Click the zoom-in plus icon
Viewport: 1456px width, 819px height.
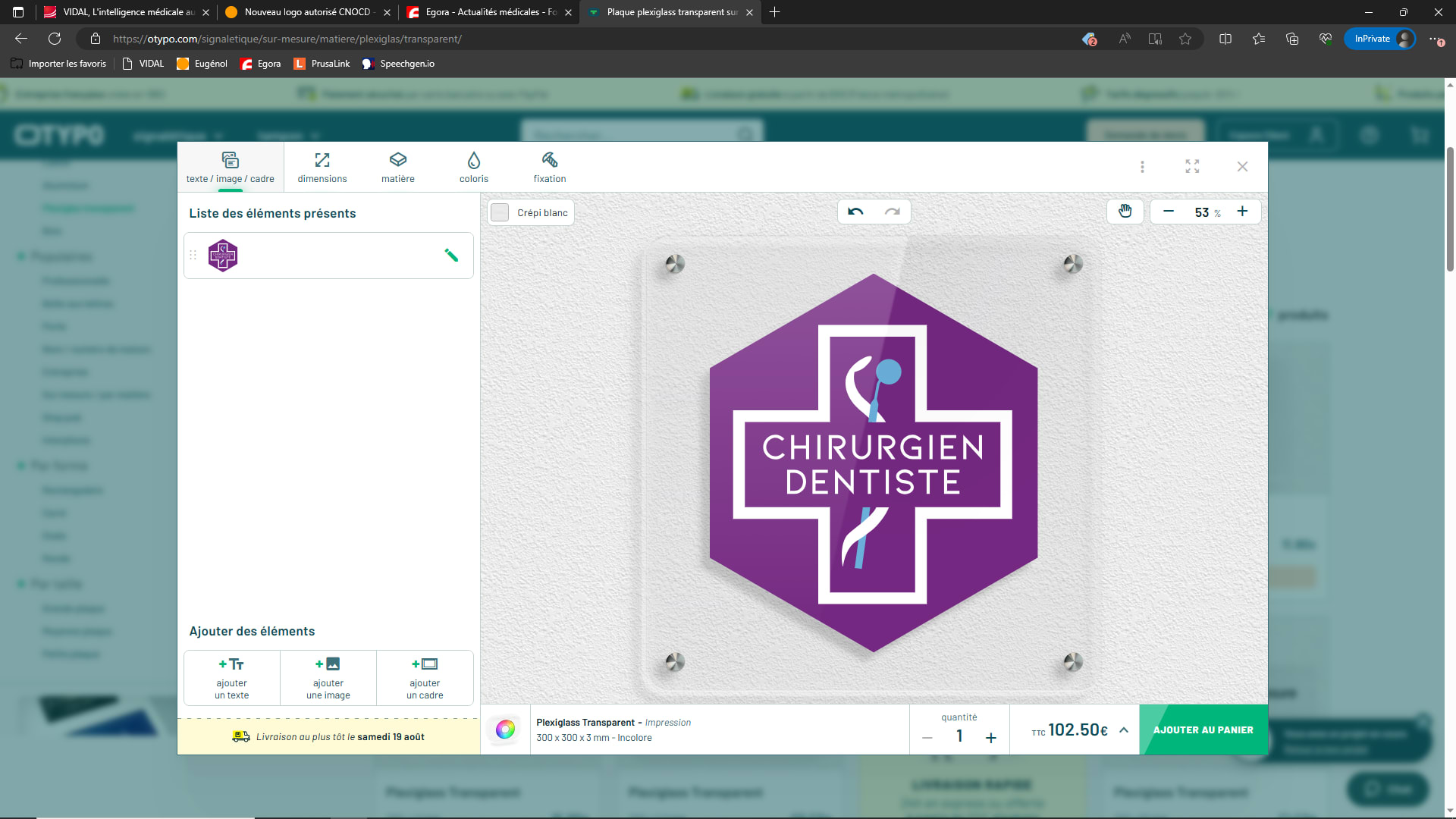[x=1242, y=212]
